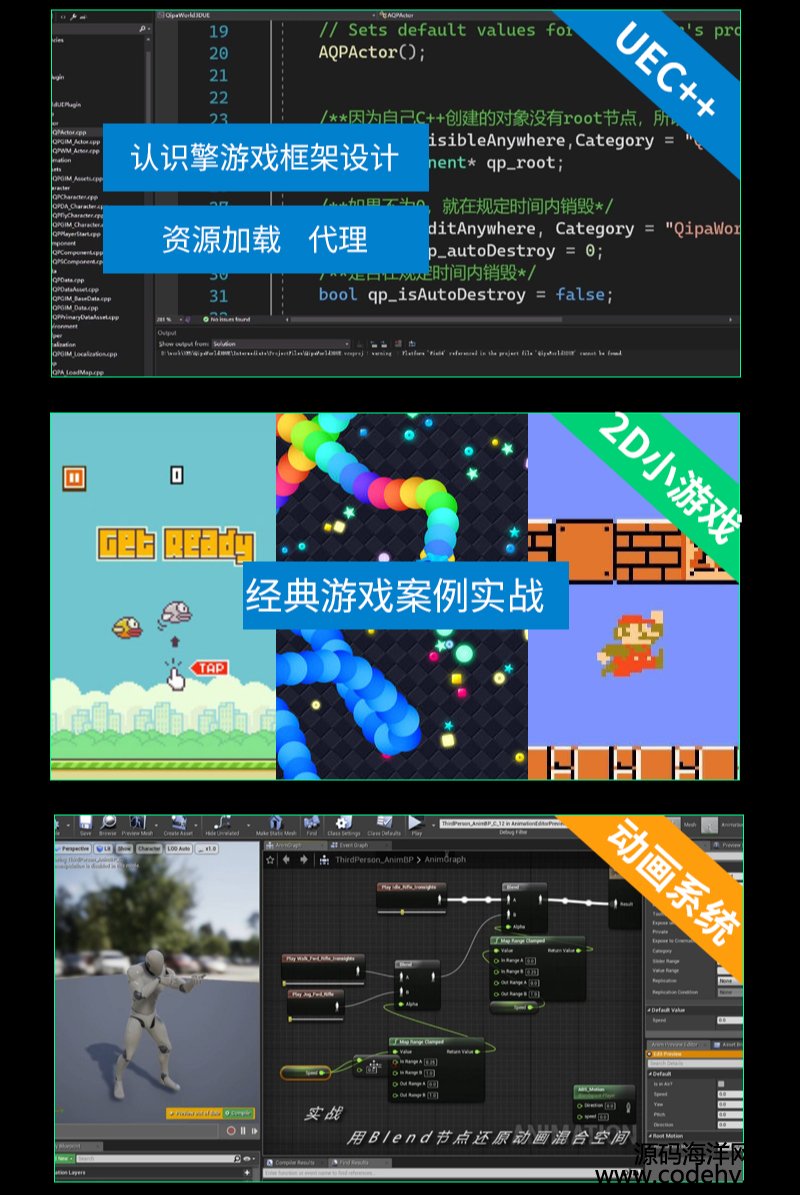The image size is (800, 1195).
Task: Select QPGIM_BaseData.cpp in the file list
Action: pos(82,299)
